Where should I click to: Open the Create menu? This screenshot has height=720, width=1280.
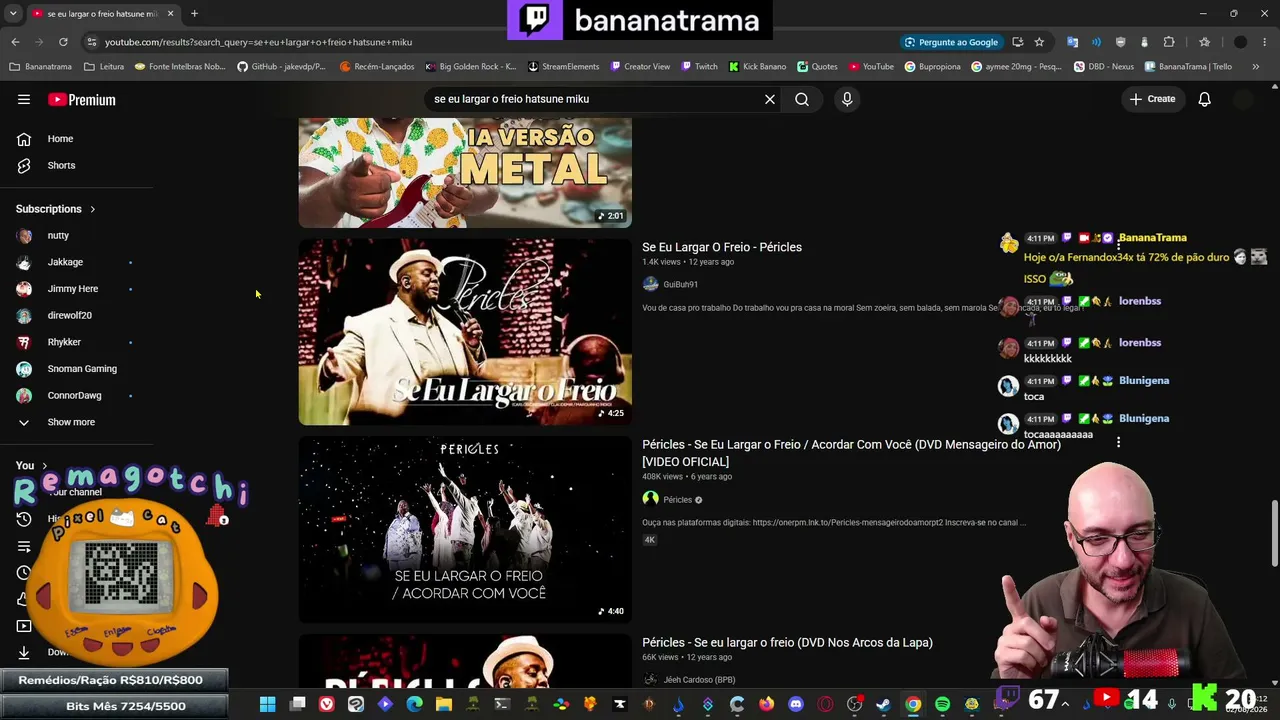[1152, 99]
